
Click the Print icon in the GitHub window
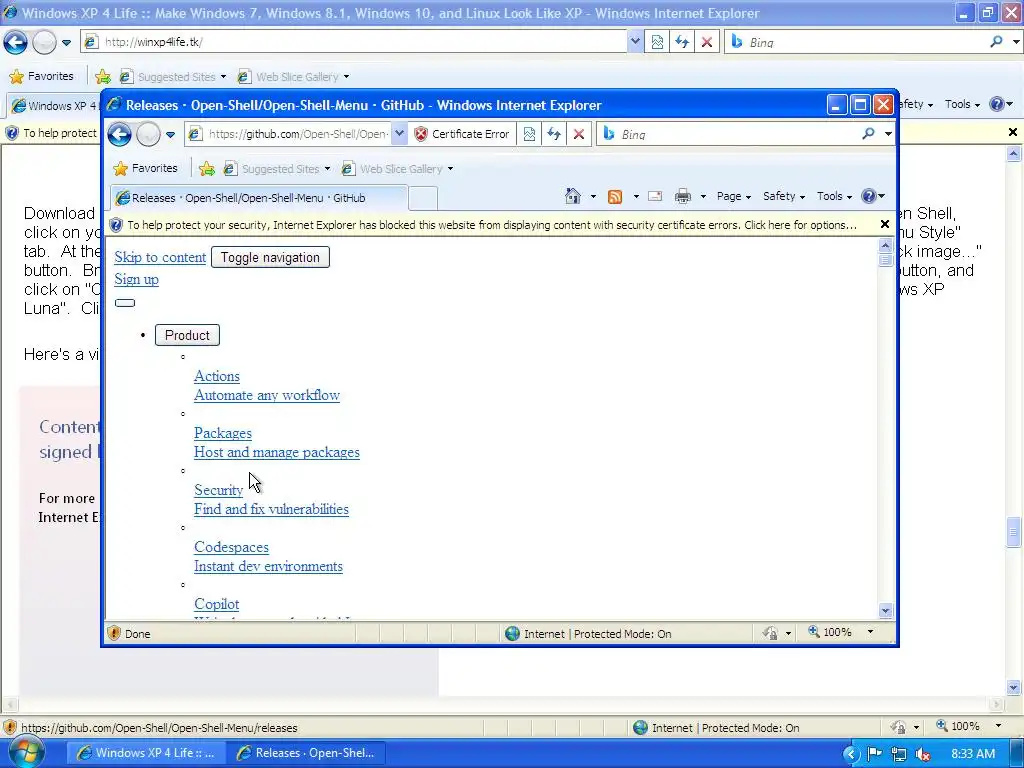pyautogui.click(x=682, y=196)
